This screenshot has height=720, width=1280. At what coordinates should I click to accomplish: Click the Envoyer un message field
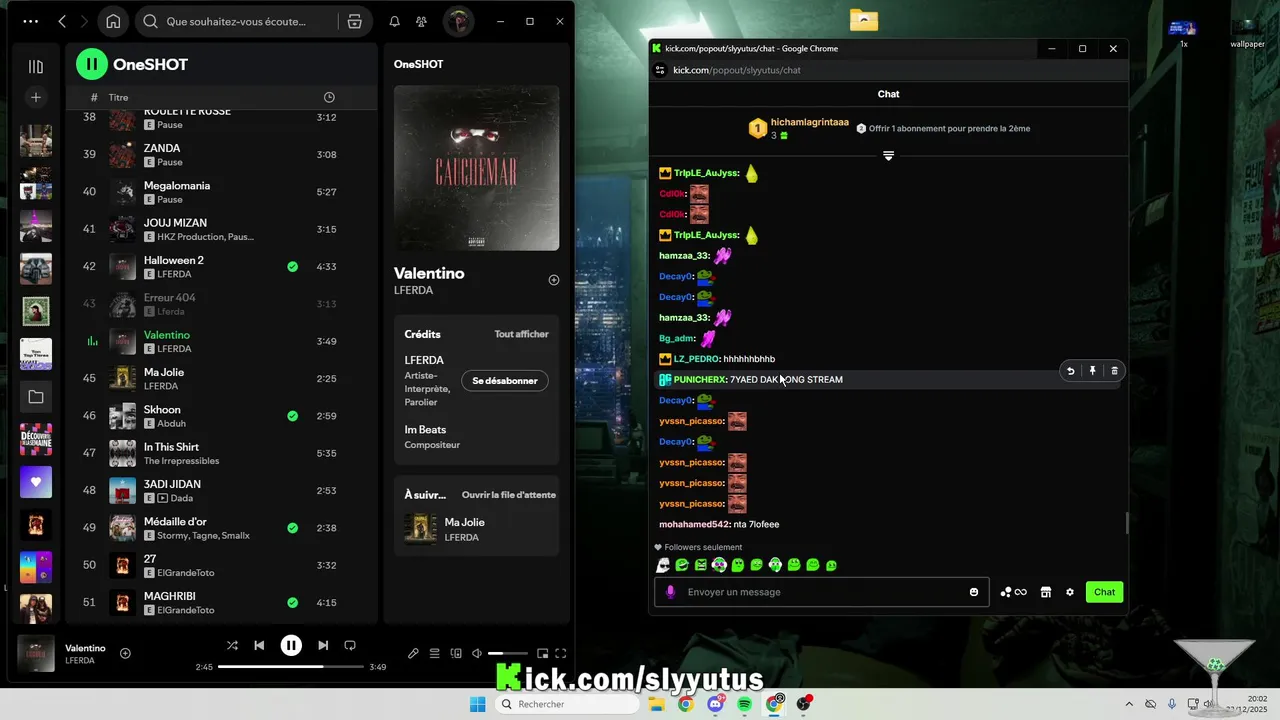pos(822,592)
